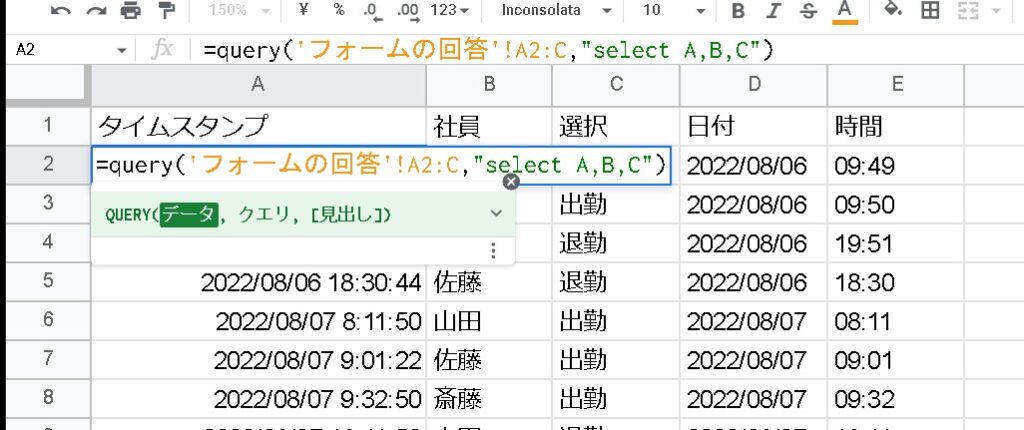Click the Undo arrow icon
1024x430 pixels.
pyautogui.click(x=61, y=11)
